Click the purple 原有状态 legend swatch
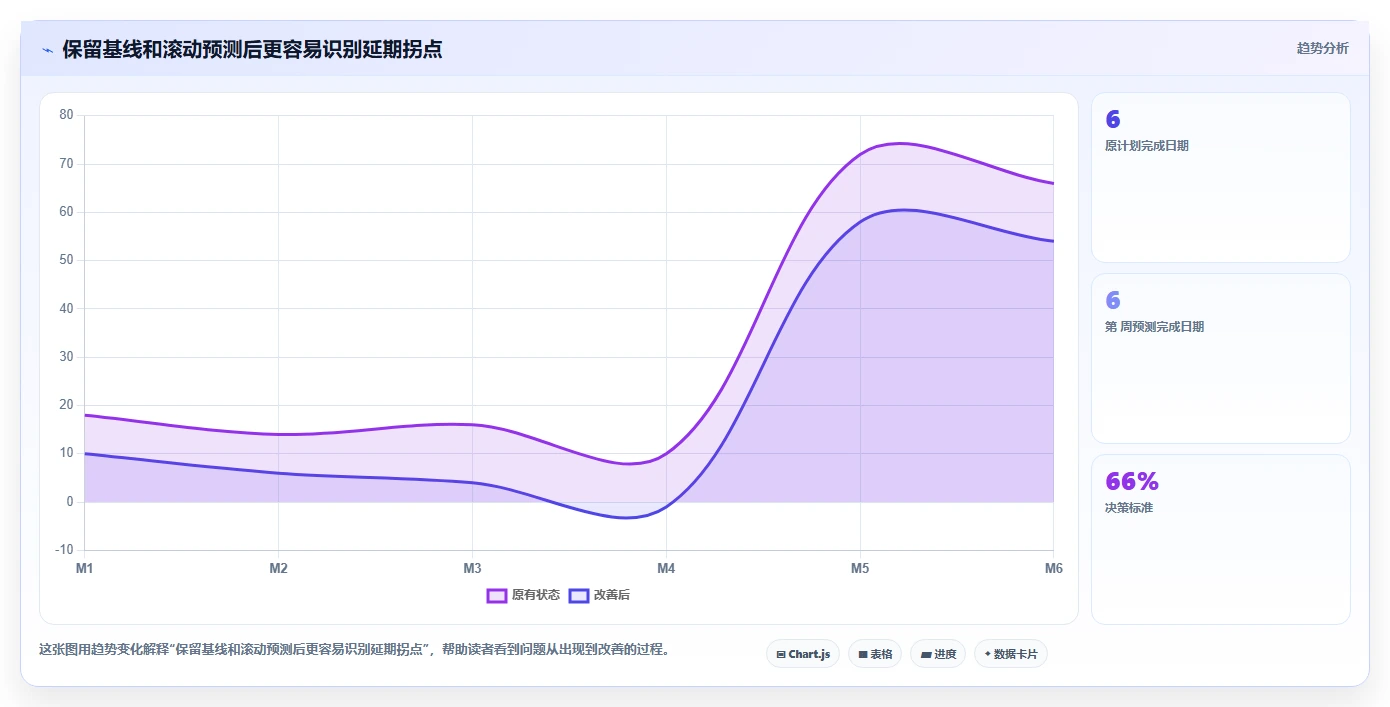Viewport: 1390px width, 707px height. click(497, 595)
